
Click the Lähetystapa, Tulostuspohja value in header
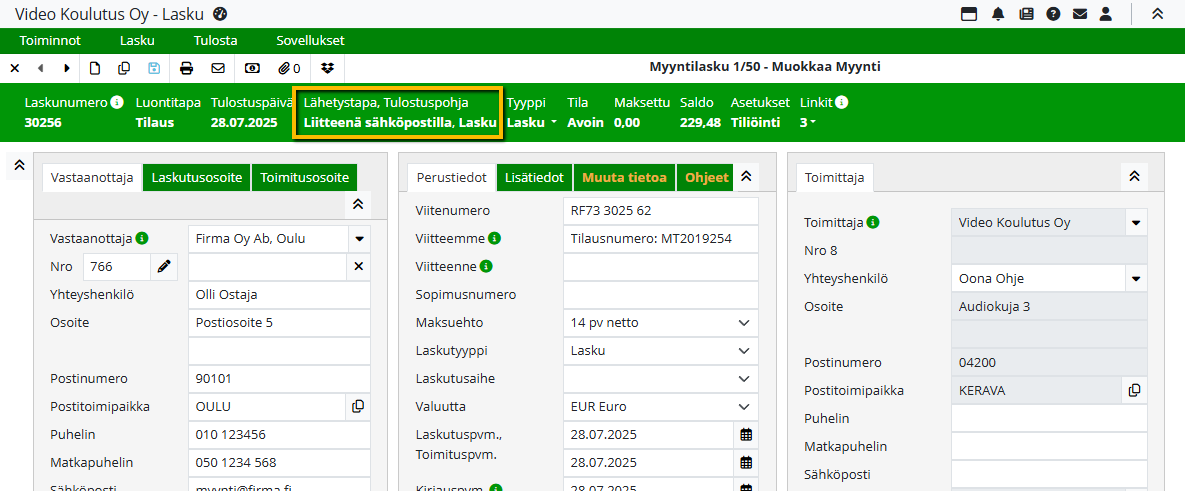(x=400, y=123)
